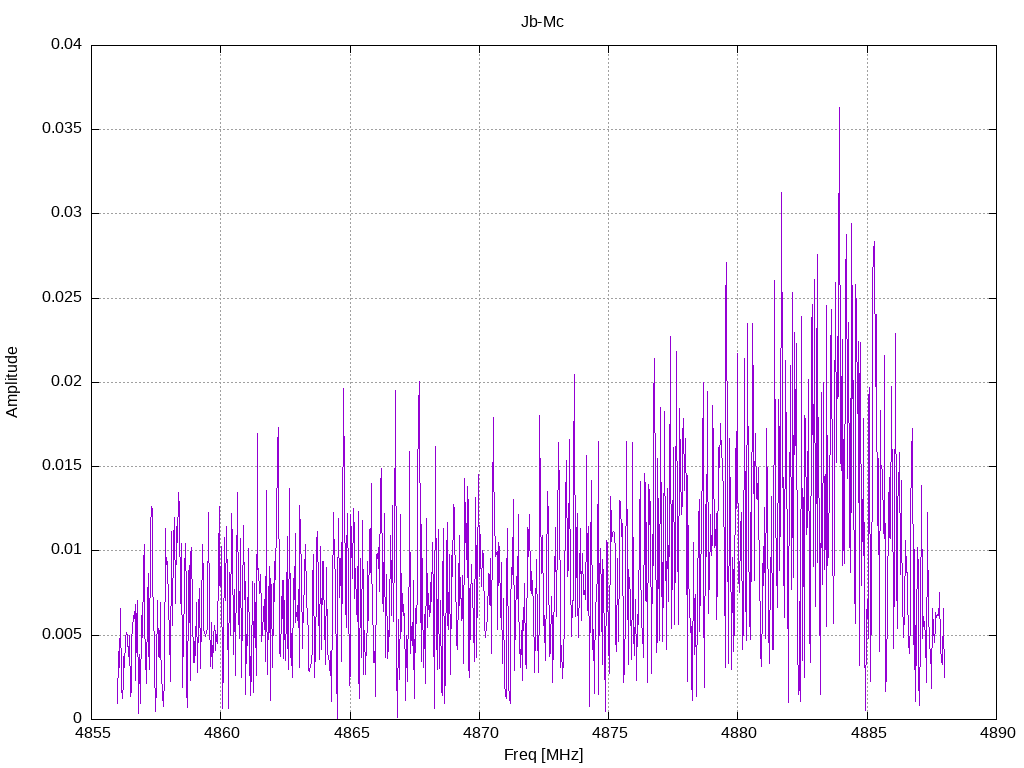This screenshot has height=768, width=1024.
Task: Click the tallest spectrum peak near 4884 MHz
Action: pos(839,108)
